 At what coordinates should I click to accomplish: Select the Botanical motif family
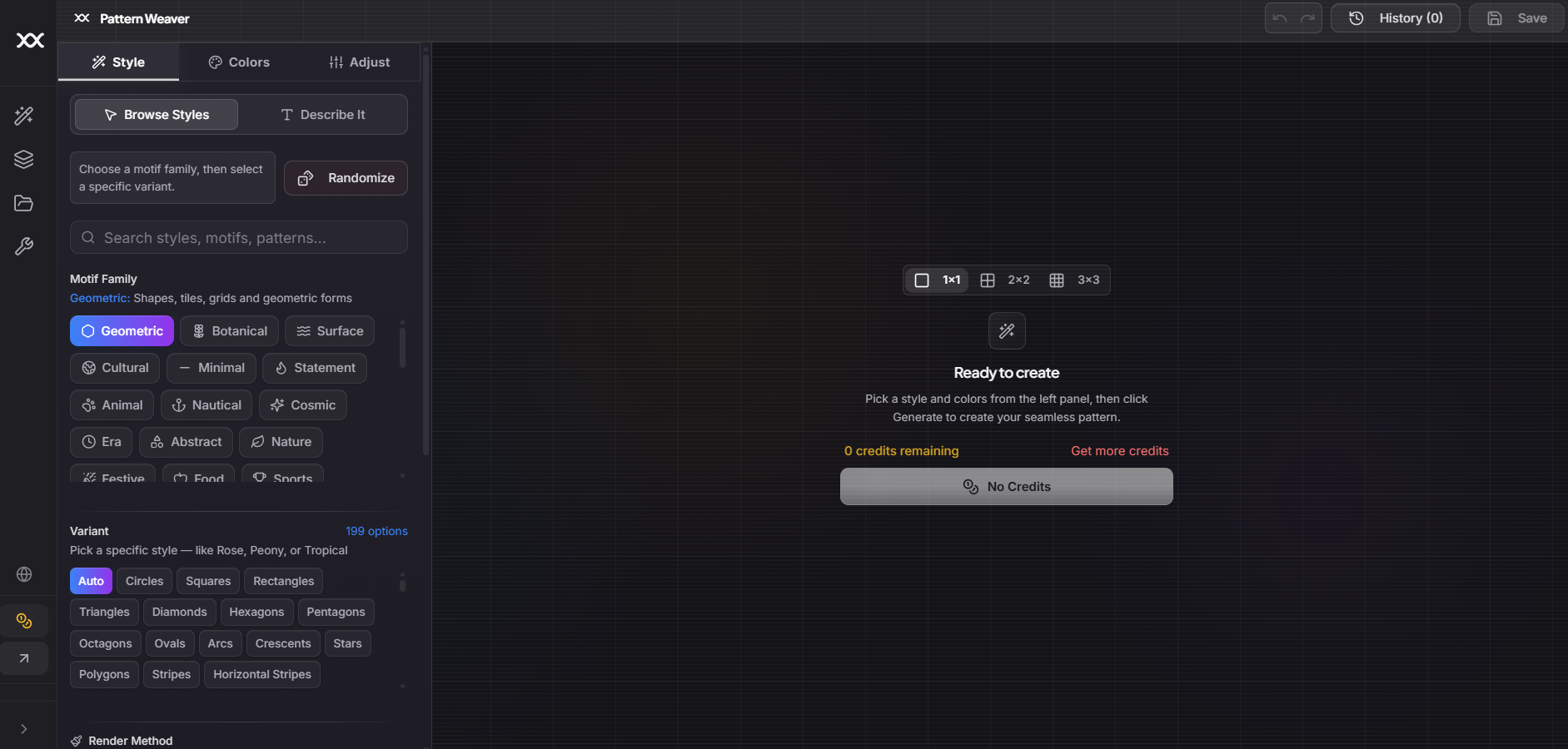pos(229,331)
